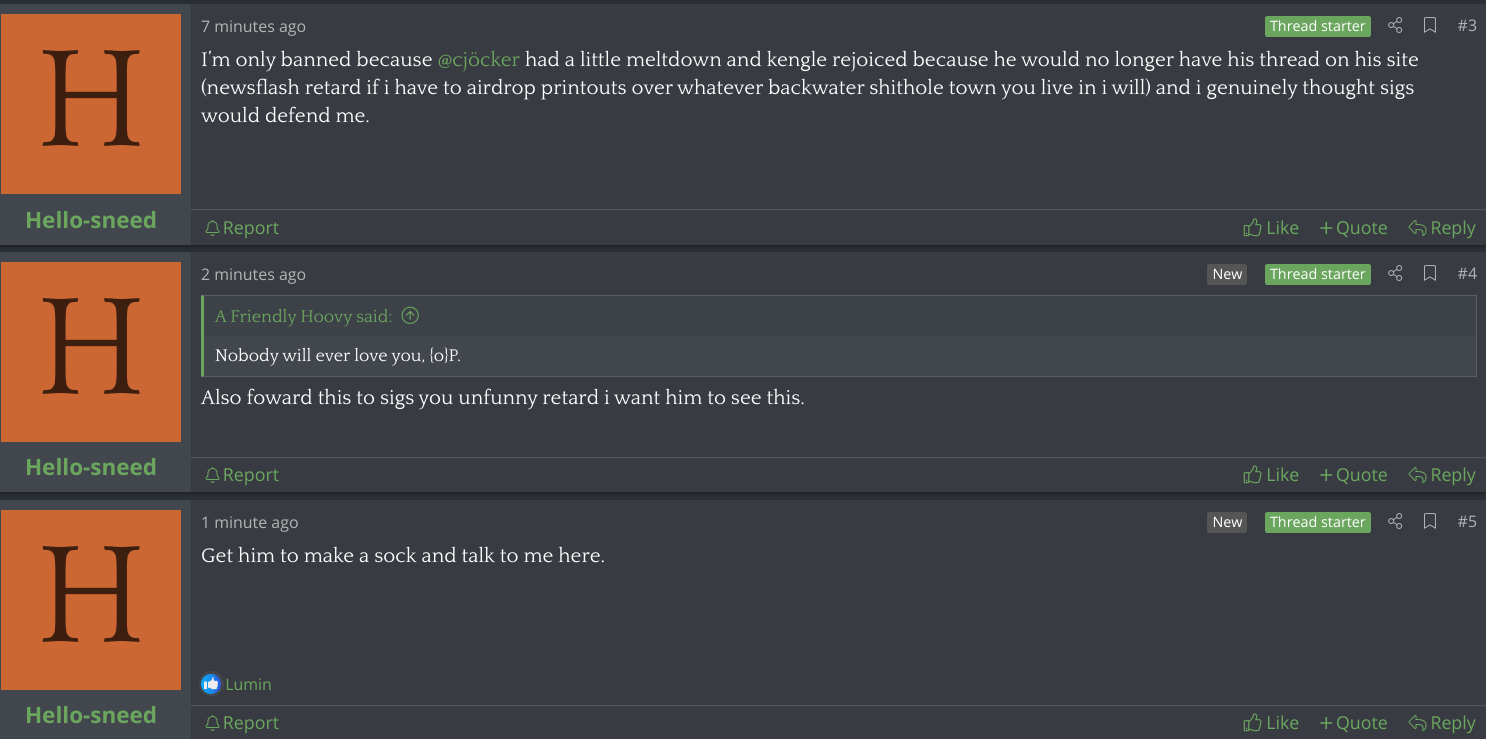Click the orange H avatar on post #3
This screenshot has width=1486, height=739.
(91, 103)
